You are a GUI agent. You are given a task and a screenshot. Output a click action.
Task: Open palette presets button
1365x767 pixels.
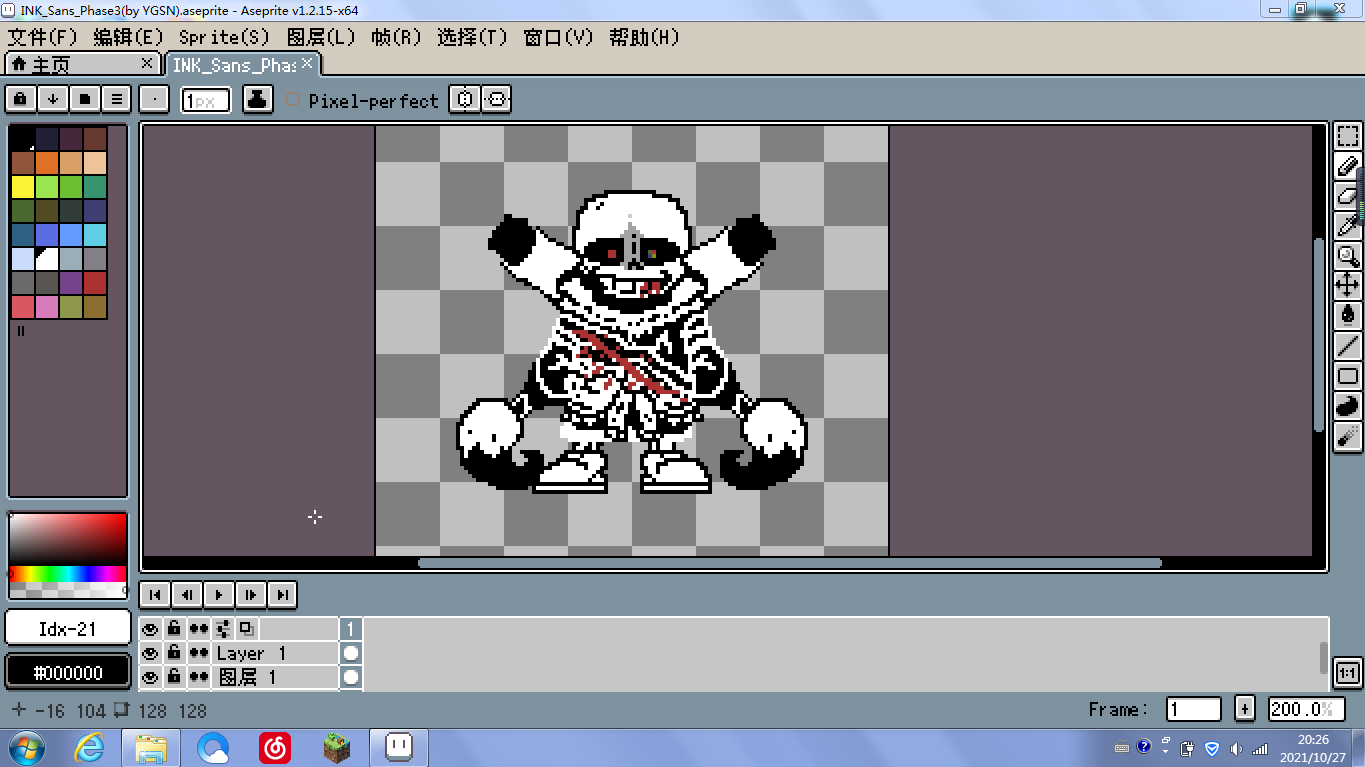pos(85,99)
